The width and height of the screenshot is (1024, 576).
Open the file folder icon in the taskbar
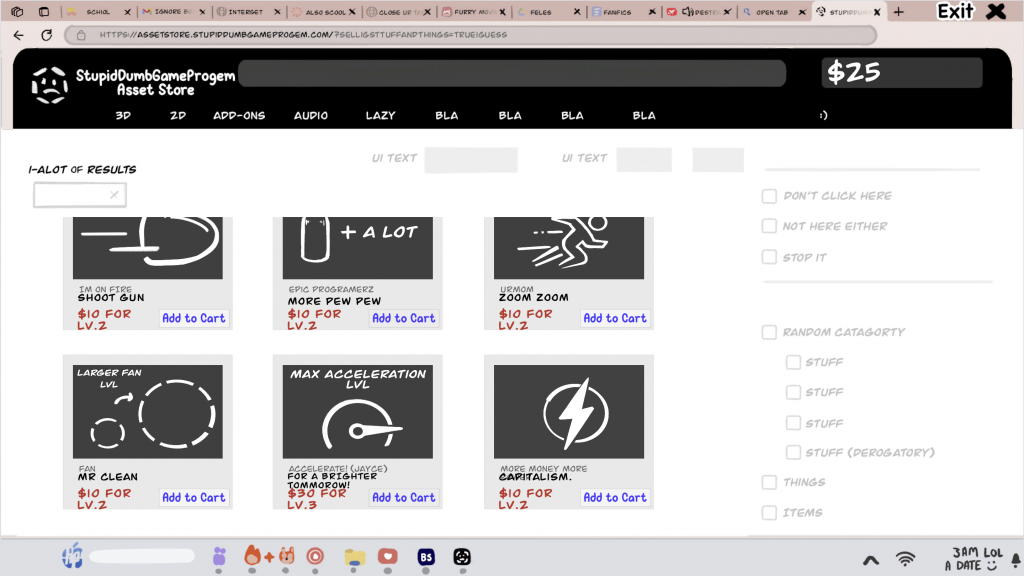353,556
